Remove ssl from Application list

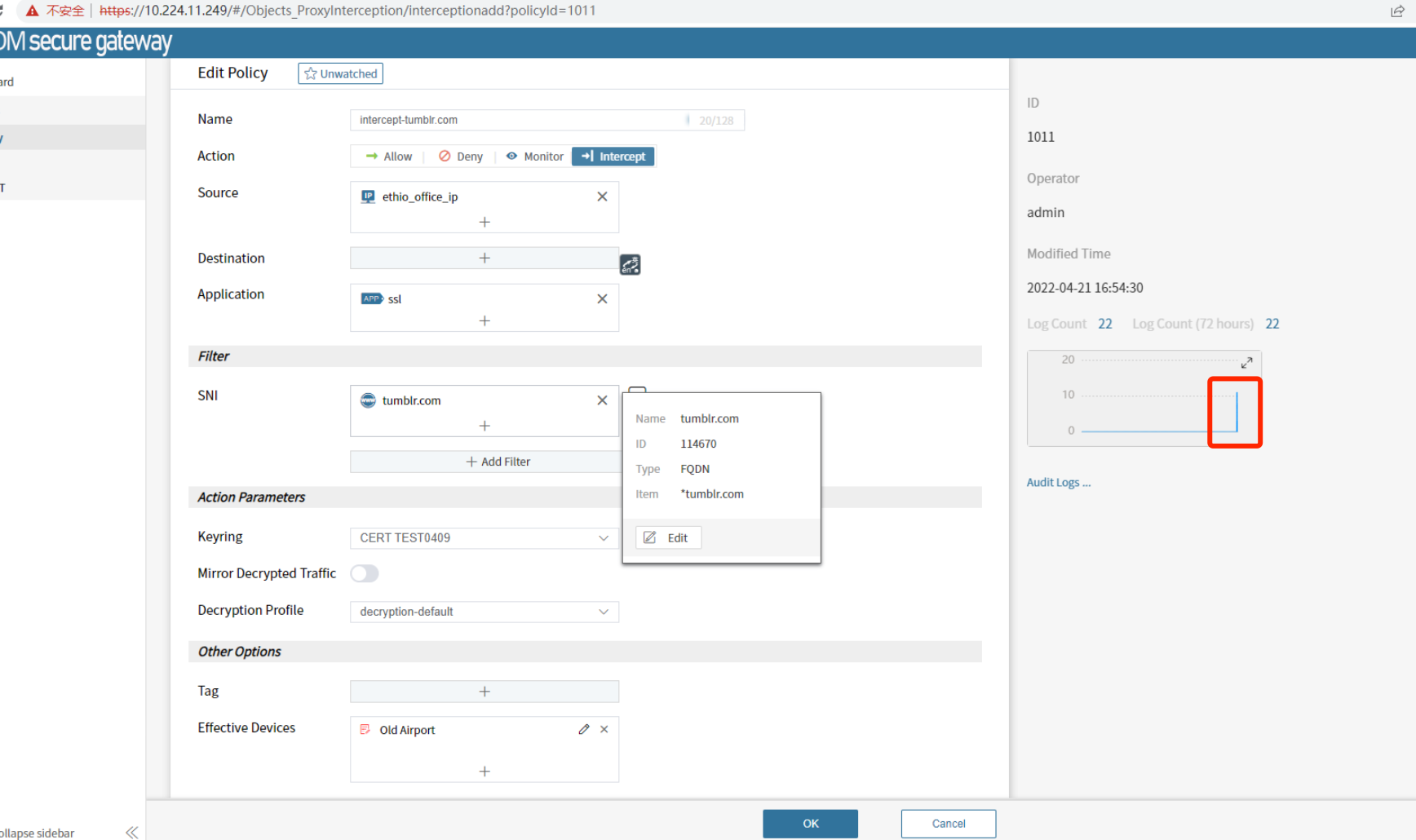(x=602, y=299)
